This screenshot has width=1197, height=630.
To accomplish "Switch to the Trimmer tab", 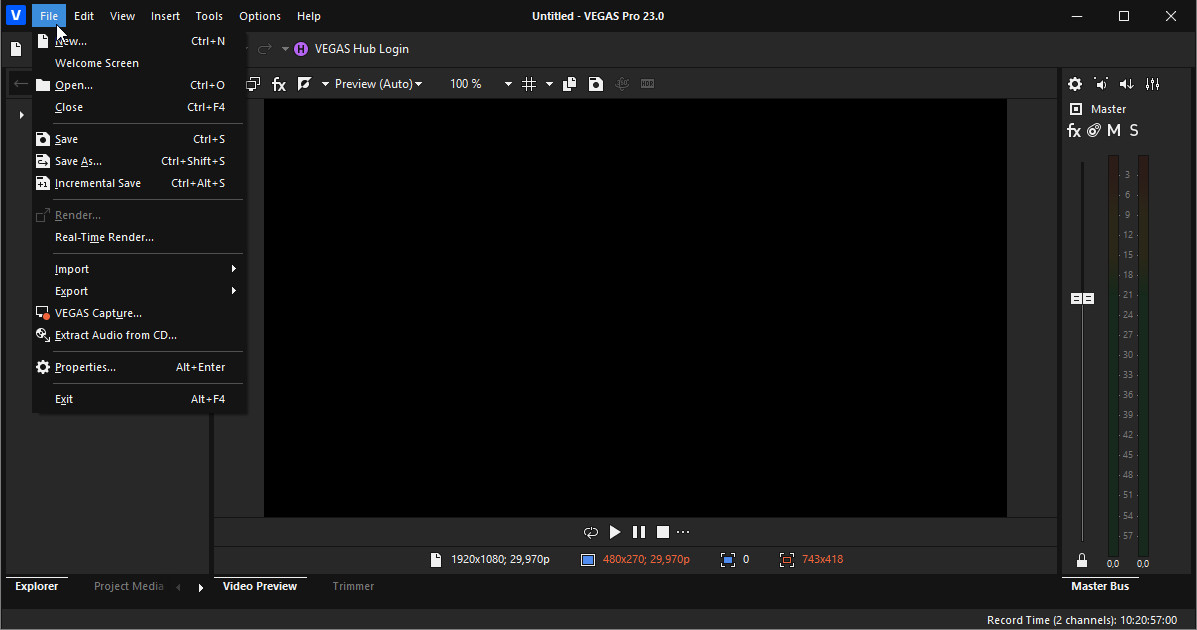I will pos(353,586).
